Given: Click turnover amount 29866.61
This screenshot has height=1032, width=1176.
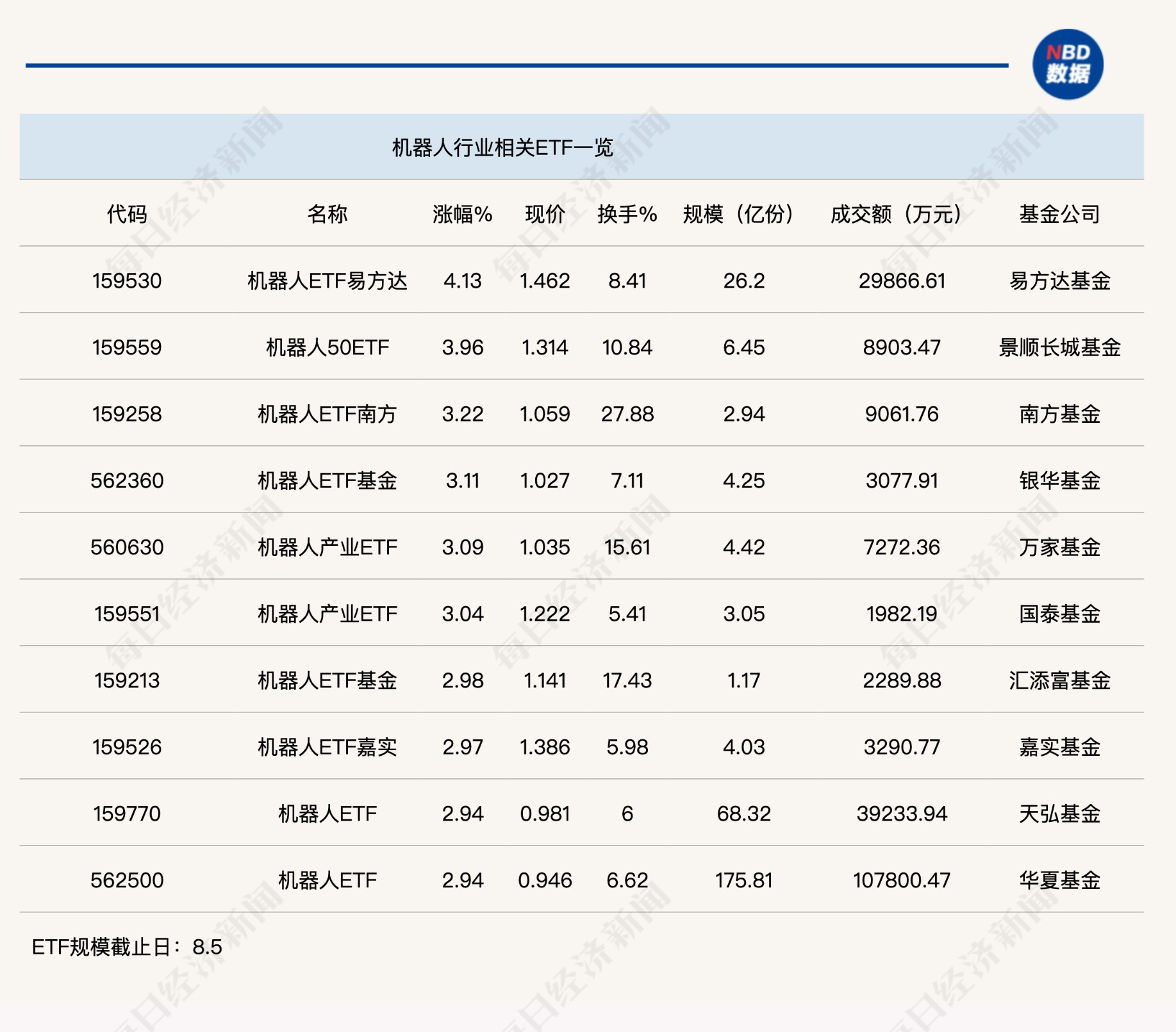Looking at the screenshot, I should (x=902, y=281).
